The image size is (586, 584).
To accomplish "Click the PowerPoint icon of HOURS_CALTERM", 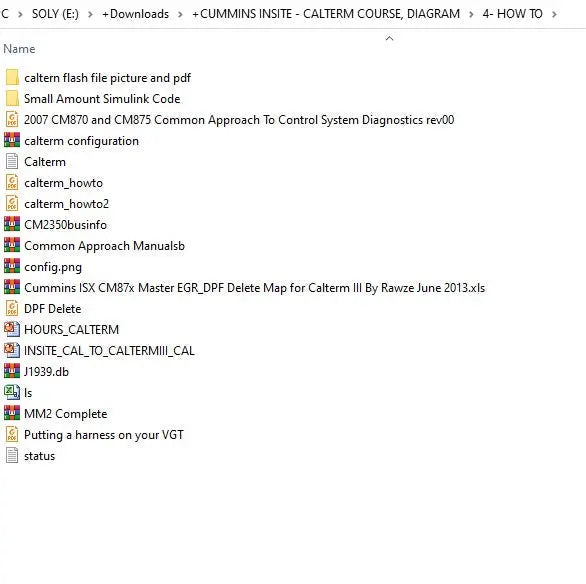I will [x=12, y=330].
